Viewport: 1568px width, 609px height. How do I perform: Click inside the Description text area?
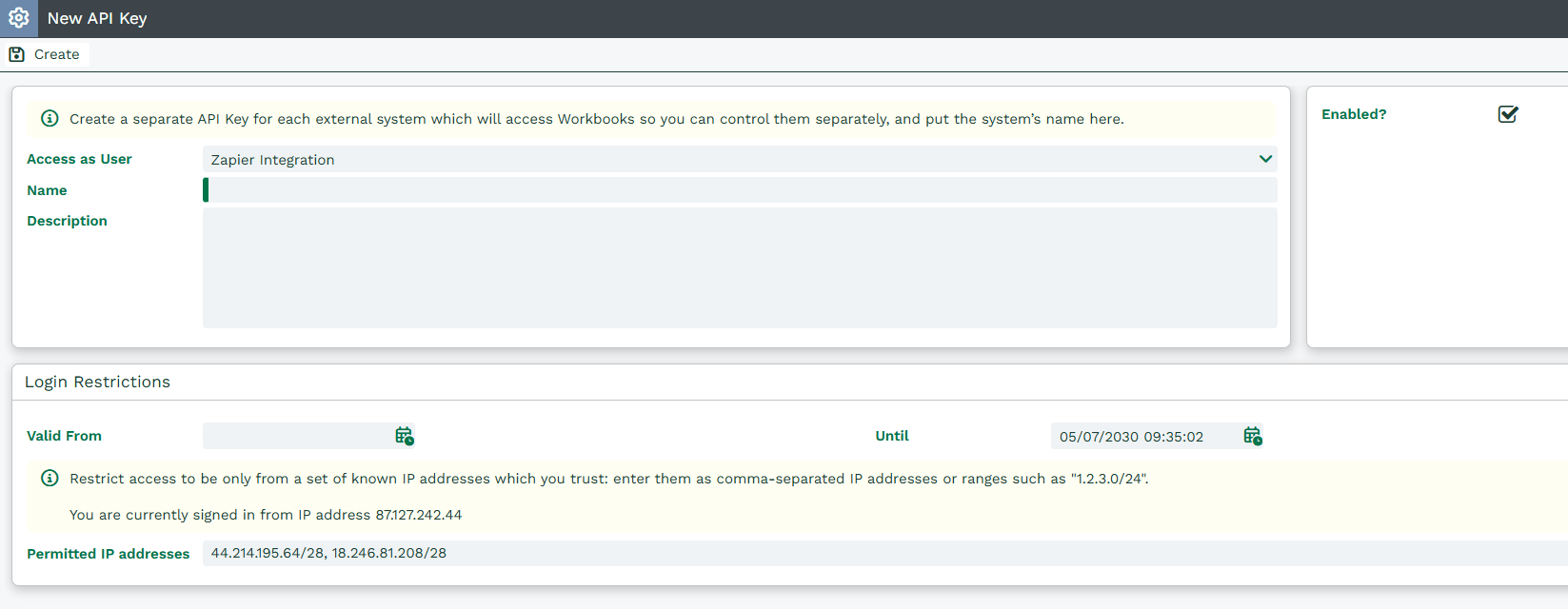point(739,267)
